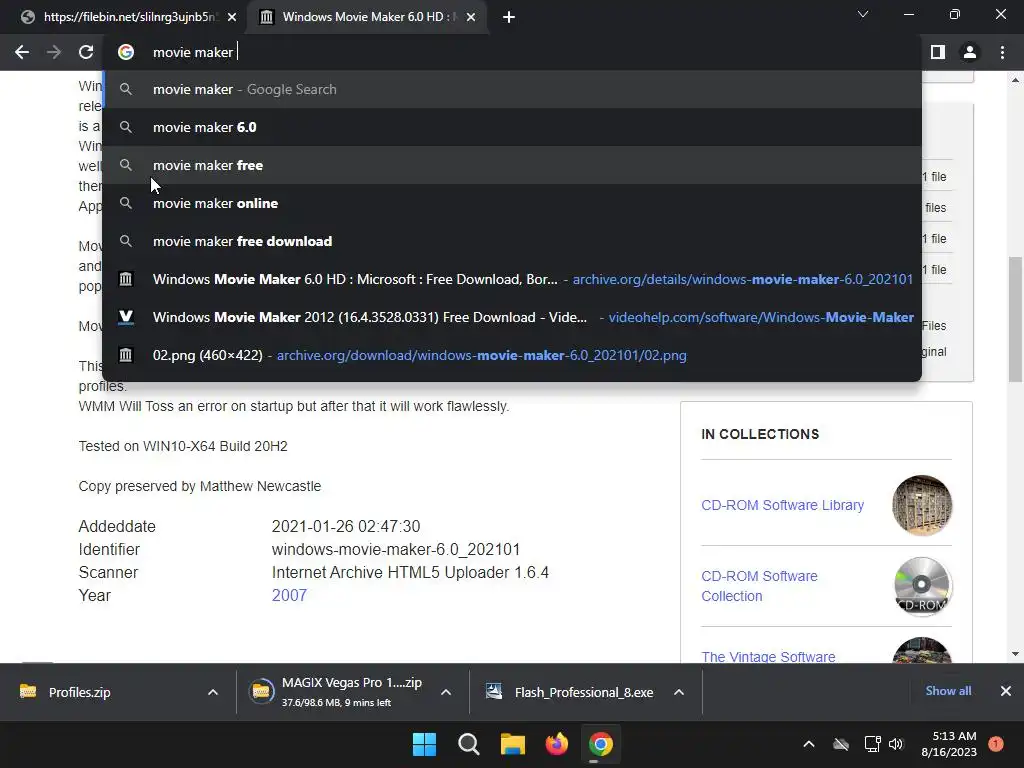Open the notification badge in taskbar
The image size is (1024, 768).
(x=996, y=744)
